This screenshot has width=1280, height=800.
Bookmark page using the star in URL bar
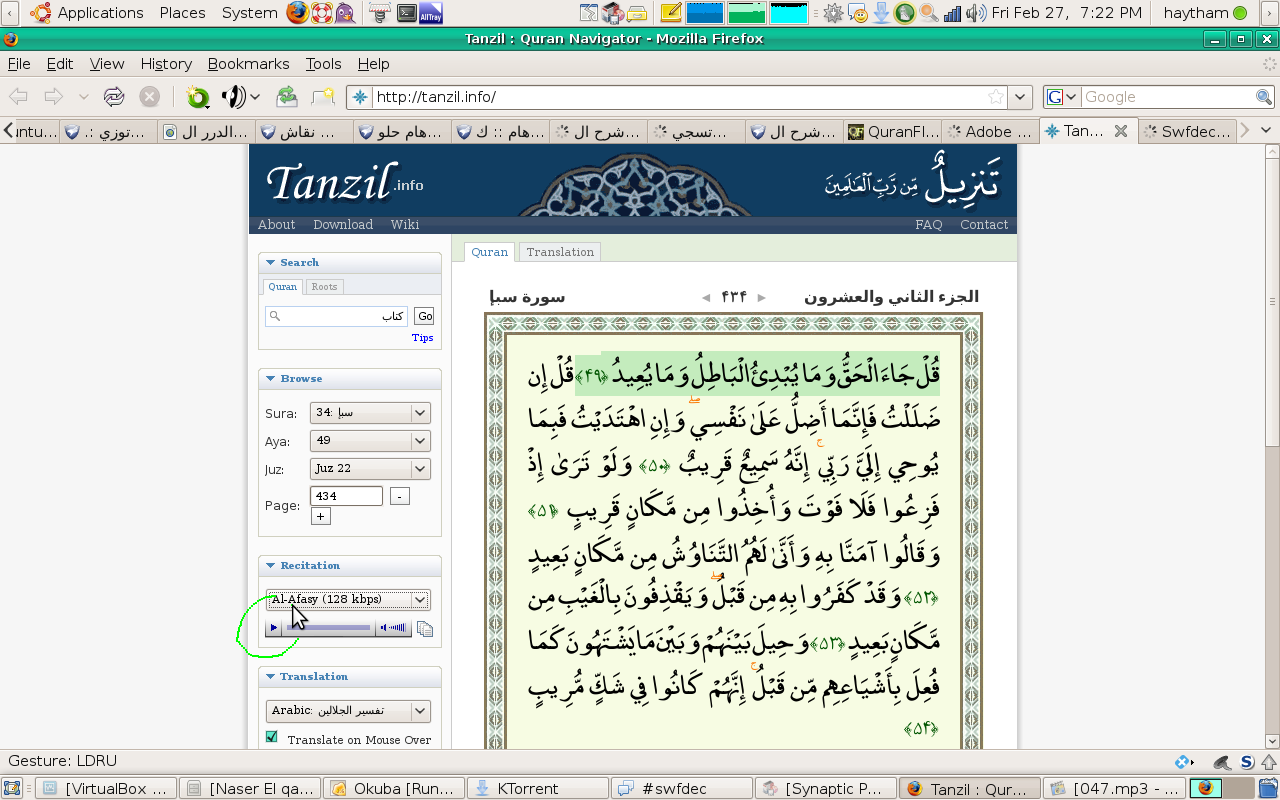click(x=995, y=97)
